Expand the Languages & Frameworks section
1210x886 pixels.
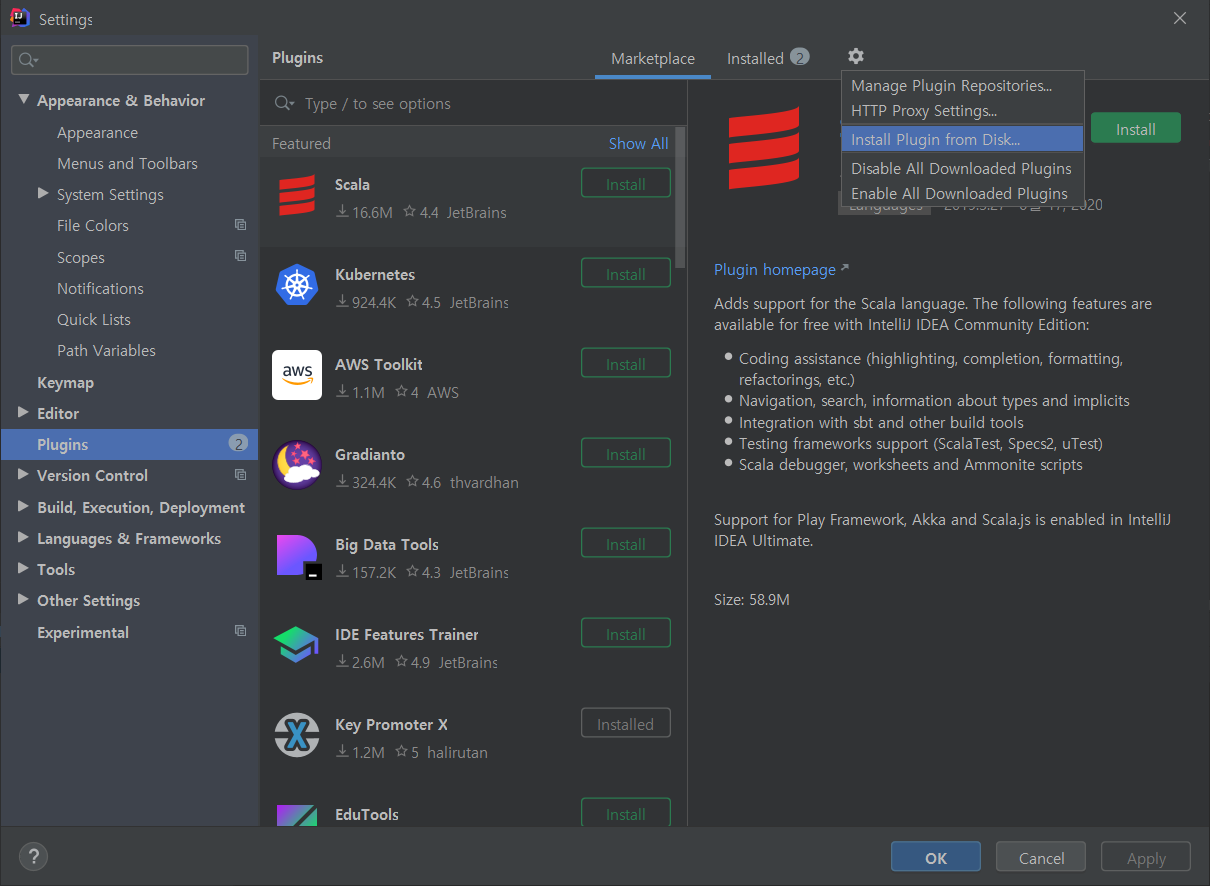click(24, 538)
